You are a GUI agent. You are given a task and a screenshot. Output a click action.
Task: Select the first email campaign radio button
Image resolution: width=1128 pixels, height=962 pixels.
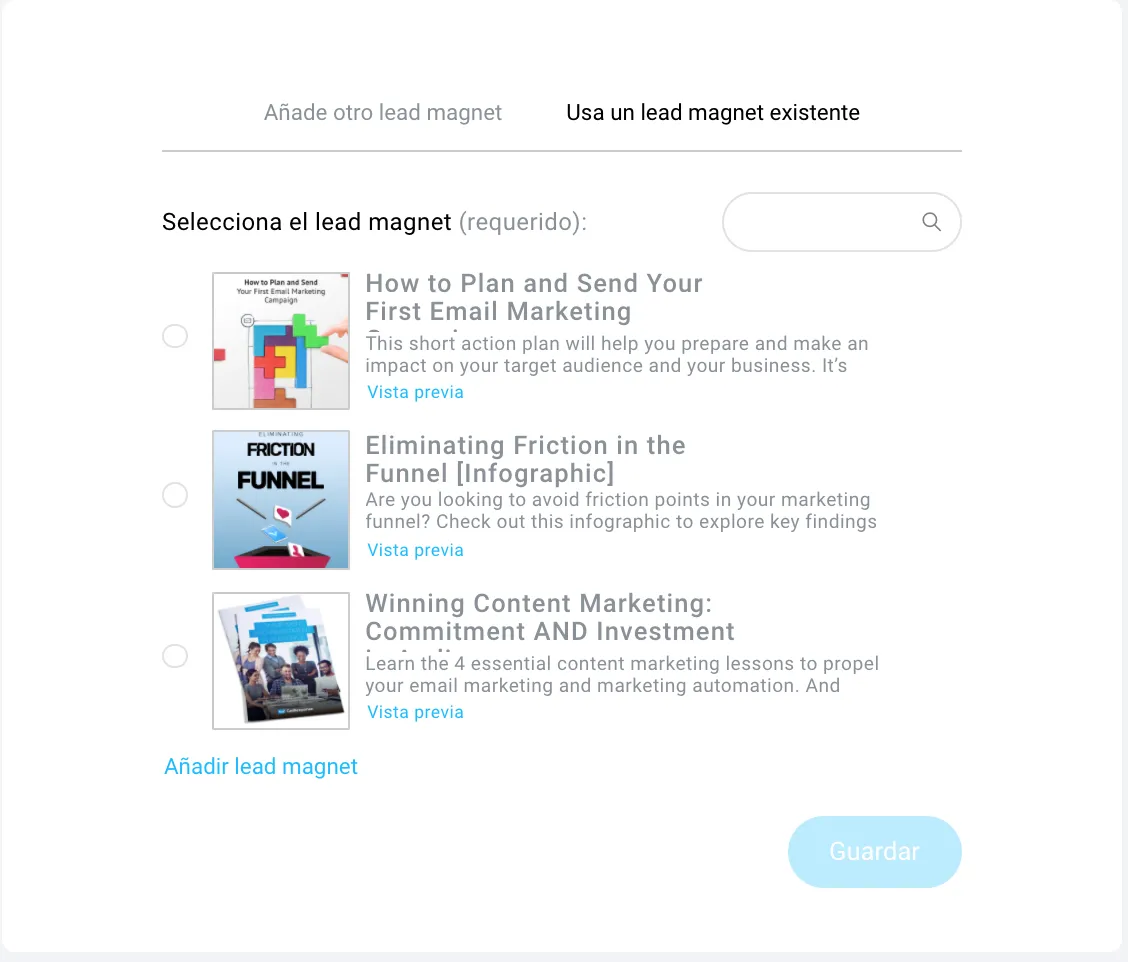[x=175, y=336]
